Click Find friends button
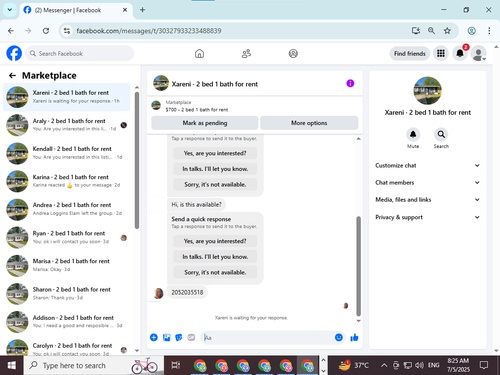The height and width of the screenshot is (375, 500). click(x=410, y=53)
